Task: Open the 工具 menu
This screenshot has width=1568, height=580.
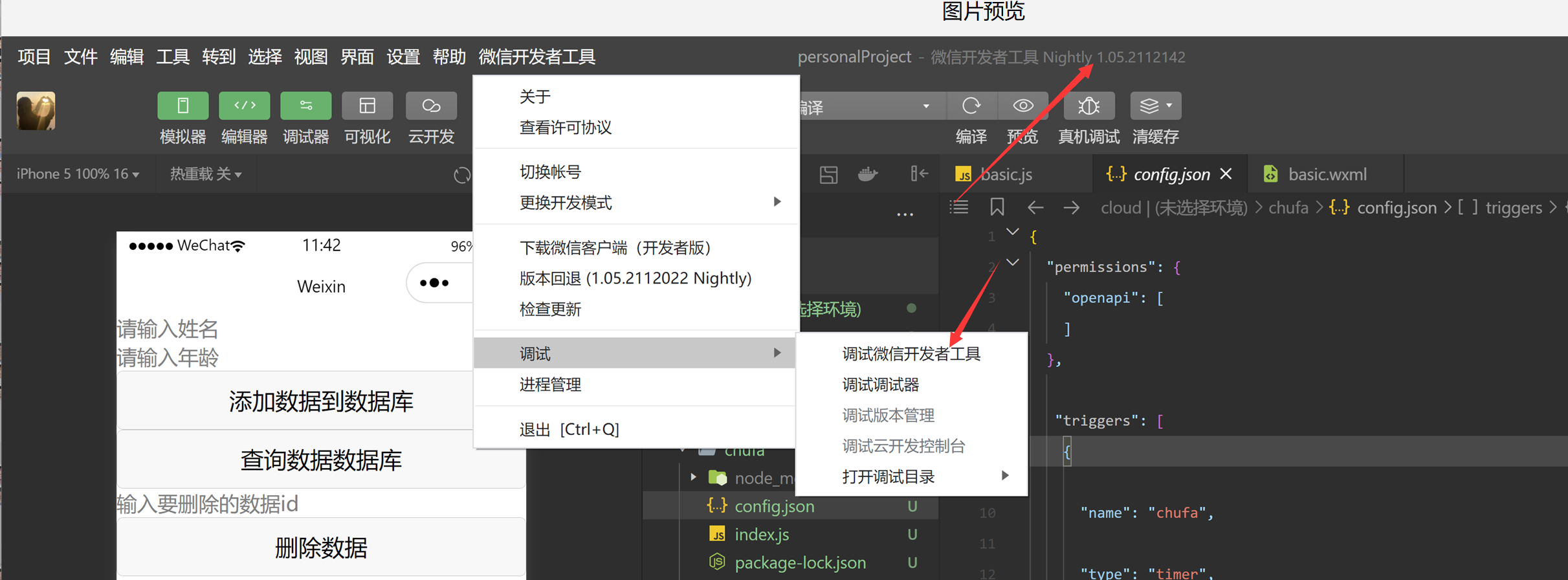Action: tap(173, 57)
